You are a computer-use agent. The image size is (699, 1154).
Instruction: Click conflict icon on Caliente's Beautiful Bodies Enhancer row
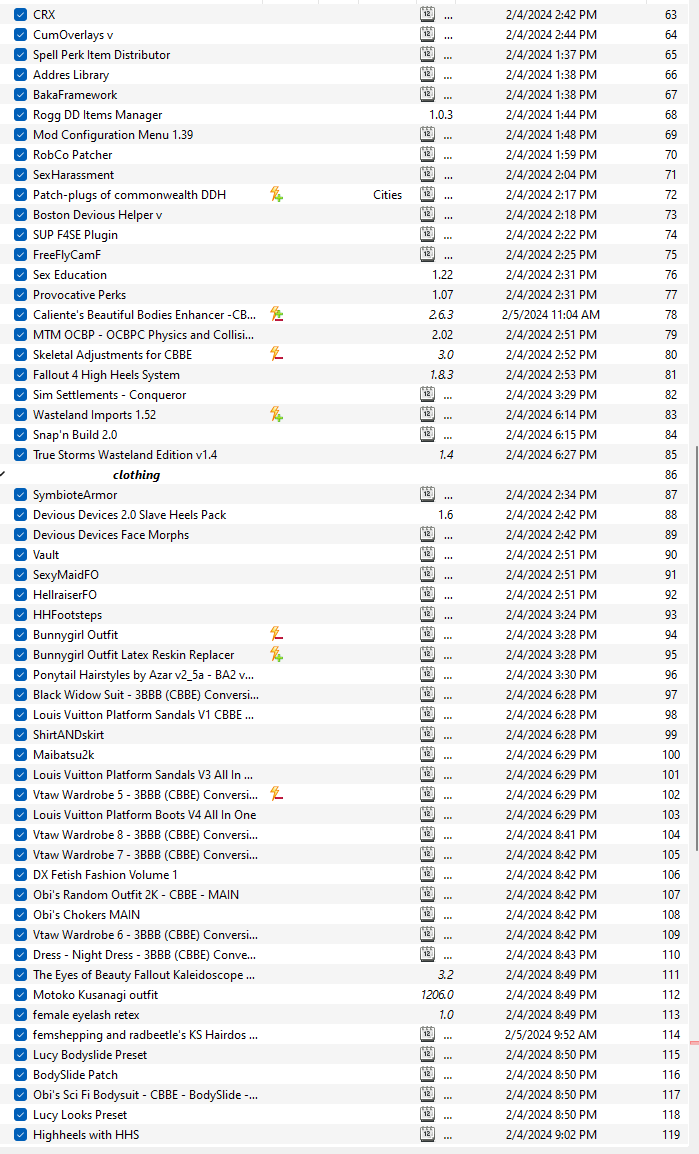click(276, 314)
